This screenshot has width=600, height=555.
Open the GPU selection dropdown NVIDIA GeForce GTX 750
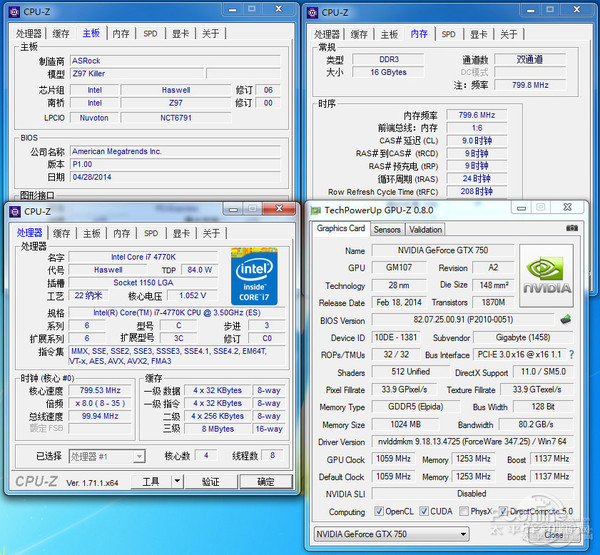(x=392, y=534)
